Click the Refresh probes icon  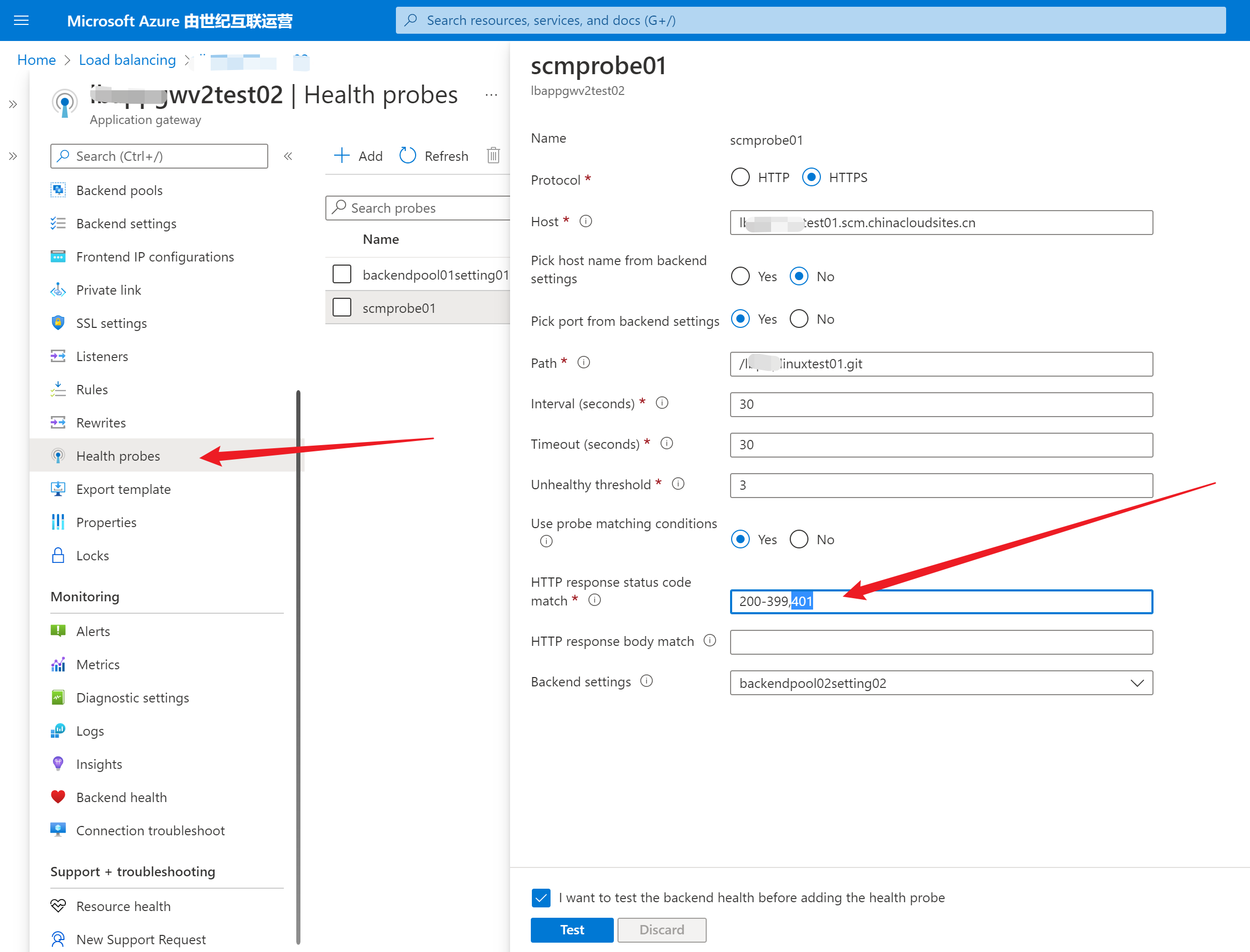coord(408,155)
